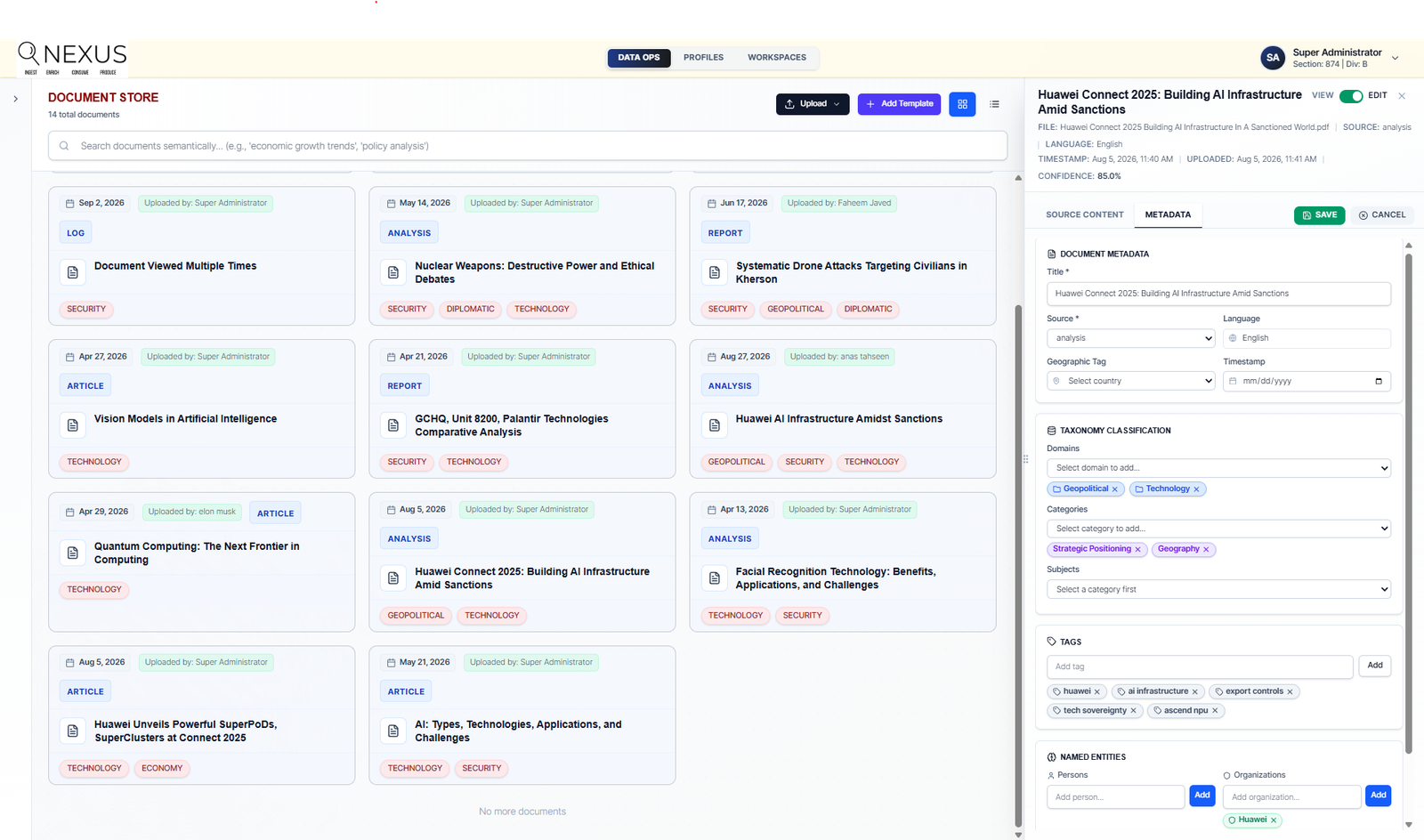Open the user account menu chevron
The height and width of the screenshot is (840, 1424).
tap(1395, 58)
